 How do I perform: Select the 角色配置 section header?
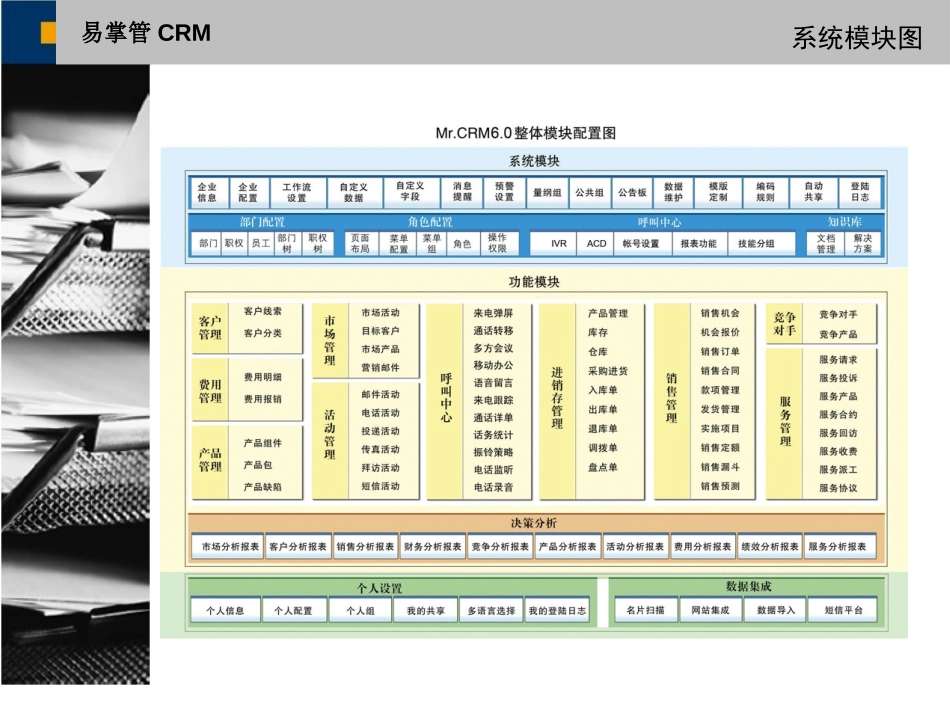[430, 222]
